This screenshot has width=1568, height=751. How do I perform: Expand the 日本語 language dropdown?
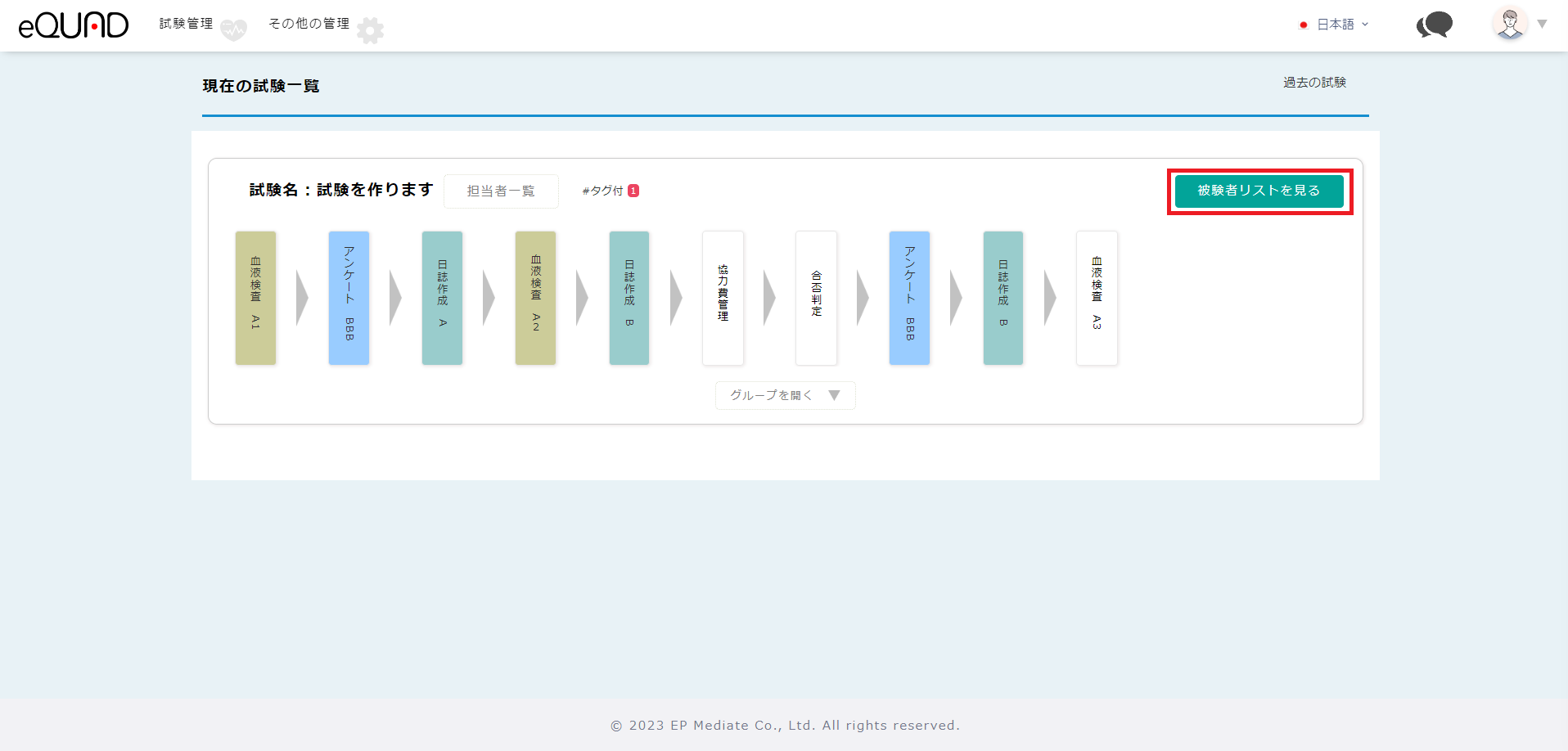pyautogui.click(x=1342, y=25)
